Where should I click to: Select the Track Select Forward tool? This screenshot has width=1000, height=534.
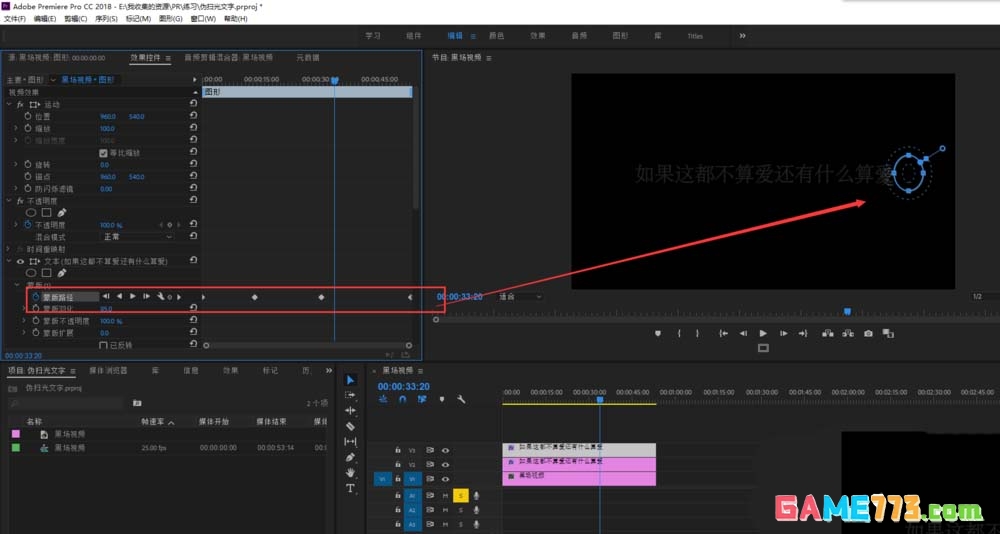pyautogui.click(x=350, y=395)
